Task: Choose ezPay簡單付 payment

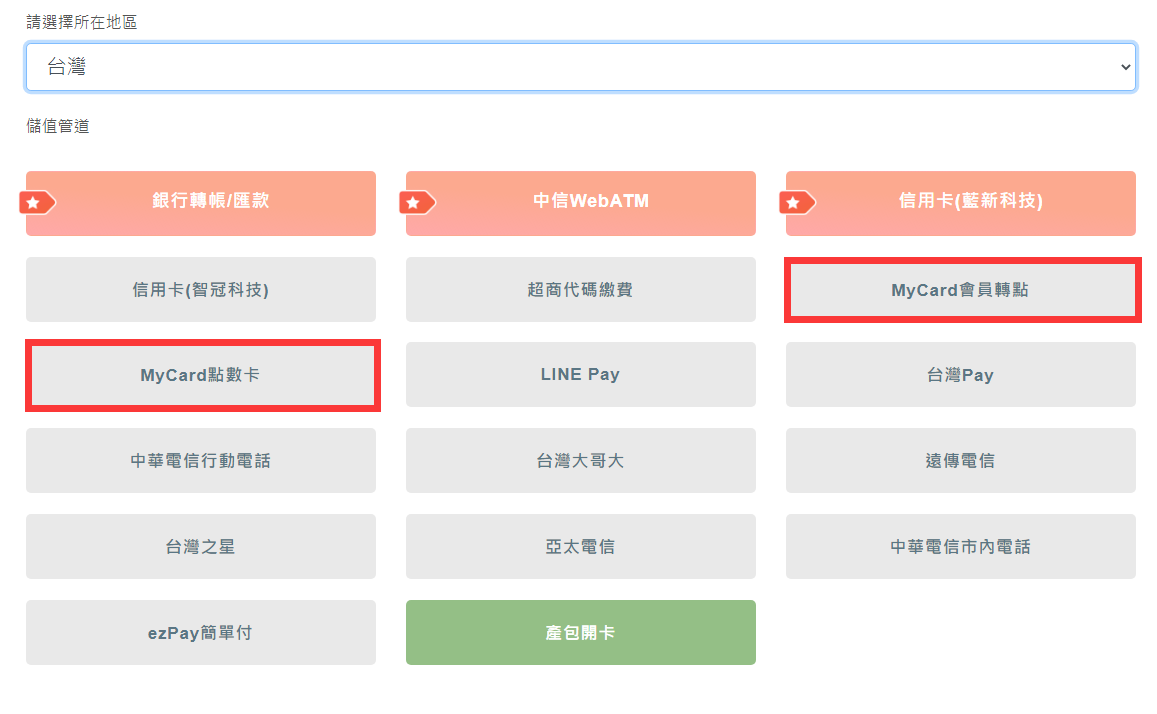Action: pyautogui.click(x=201, y=632)
